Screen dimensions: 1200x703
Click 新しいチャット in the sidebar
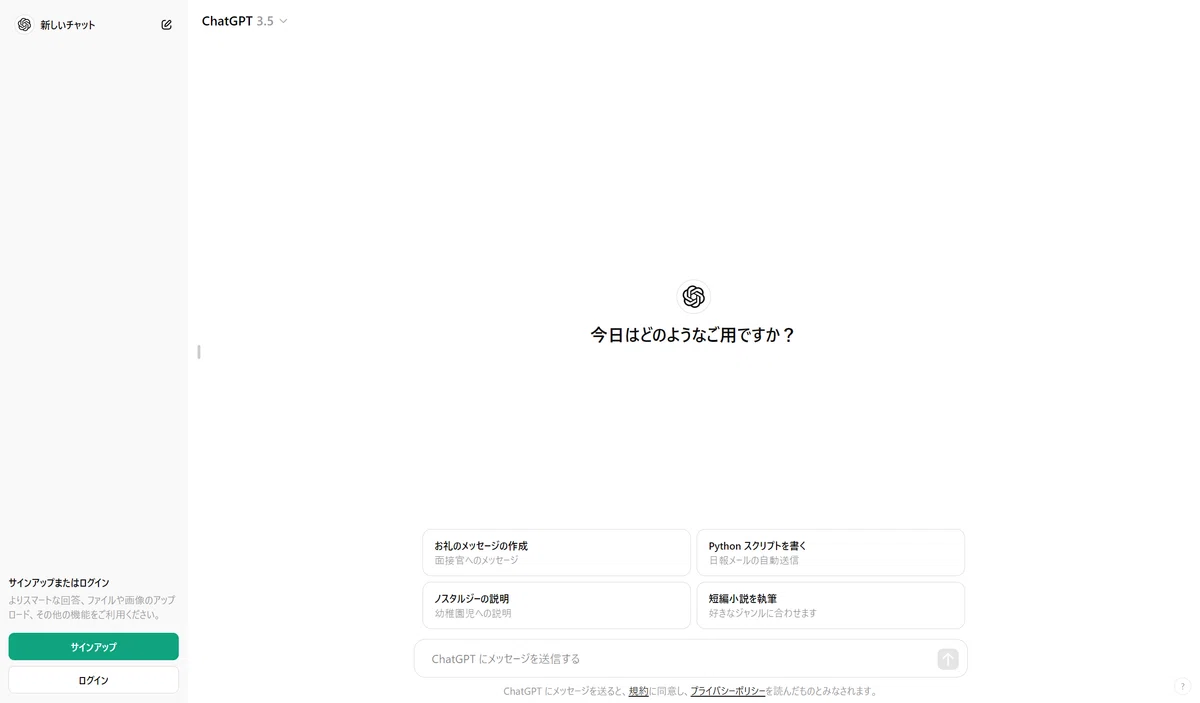[x=68, y=25]
